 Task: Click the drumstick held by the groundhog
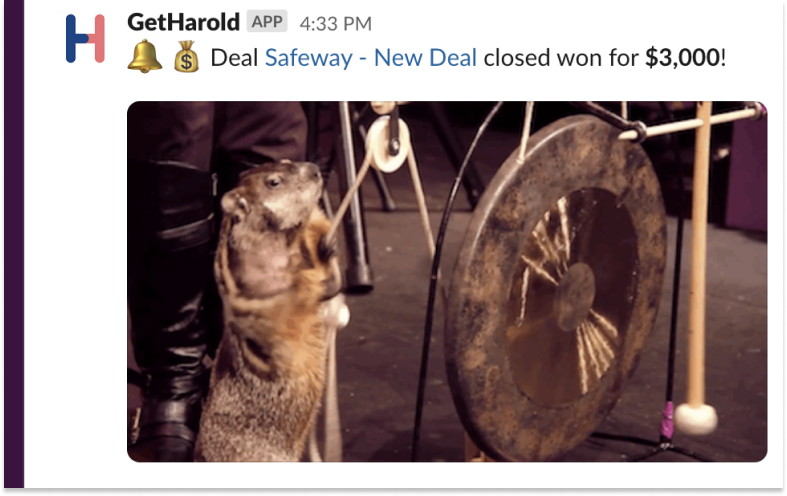[x=348, y=198]
